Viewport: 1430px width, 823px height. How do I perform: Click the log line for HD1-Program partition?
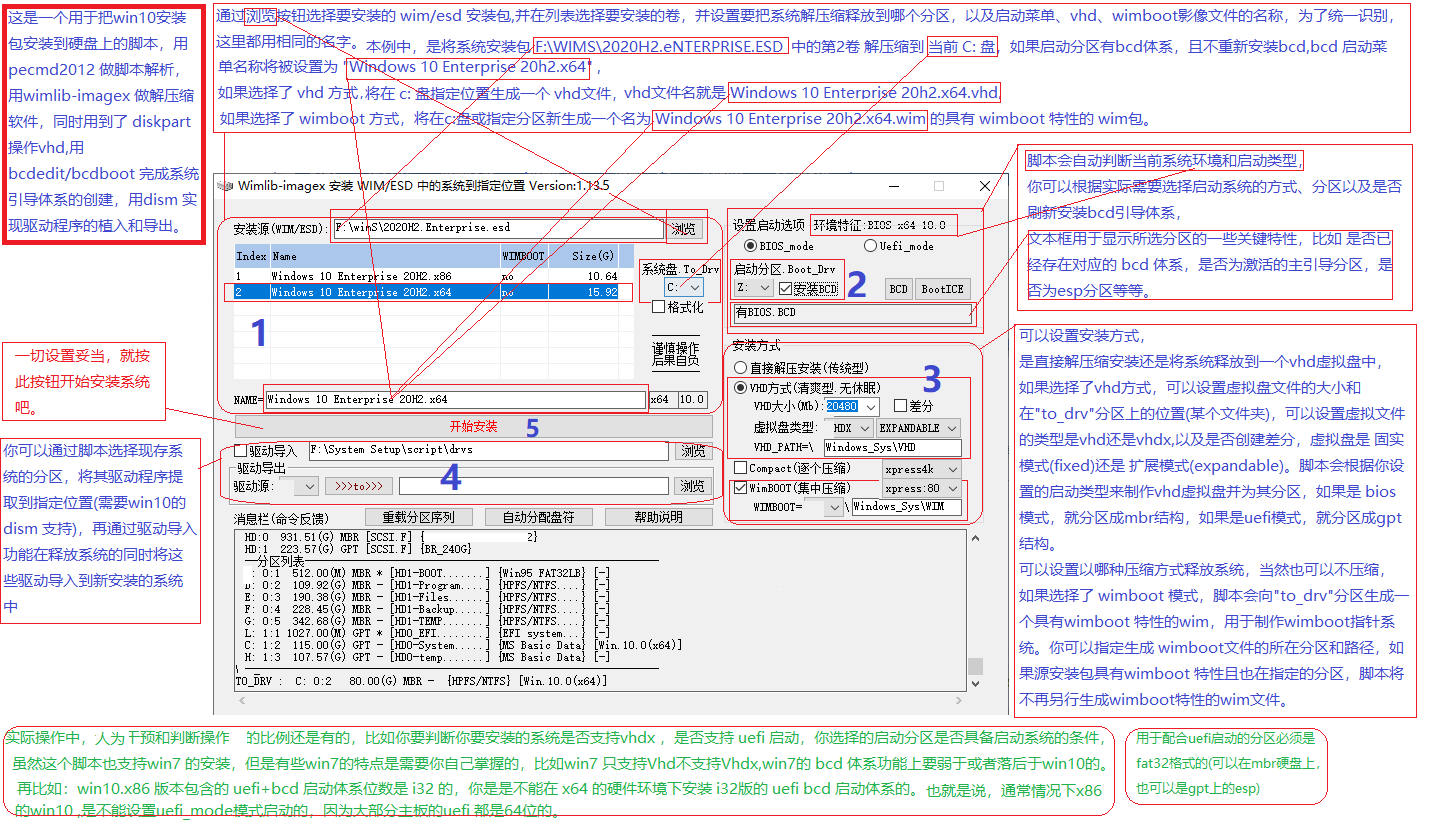(427, 583)
